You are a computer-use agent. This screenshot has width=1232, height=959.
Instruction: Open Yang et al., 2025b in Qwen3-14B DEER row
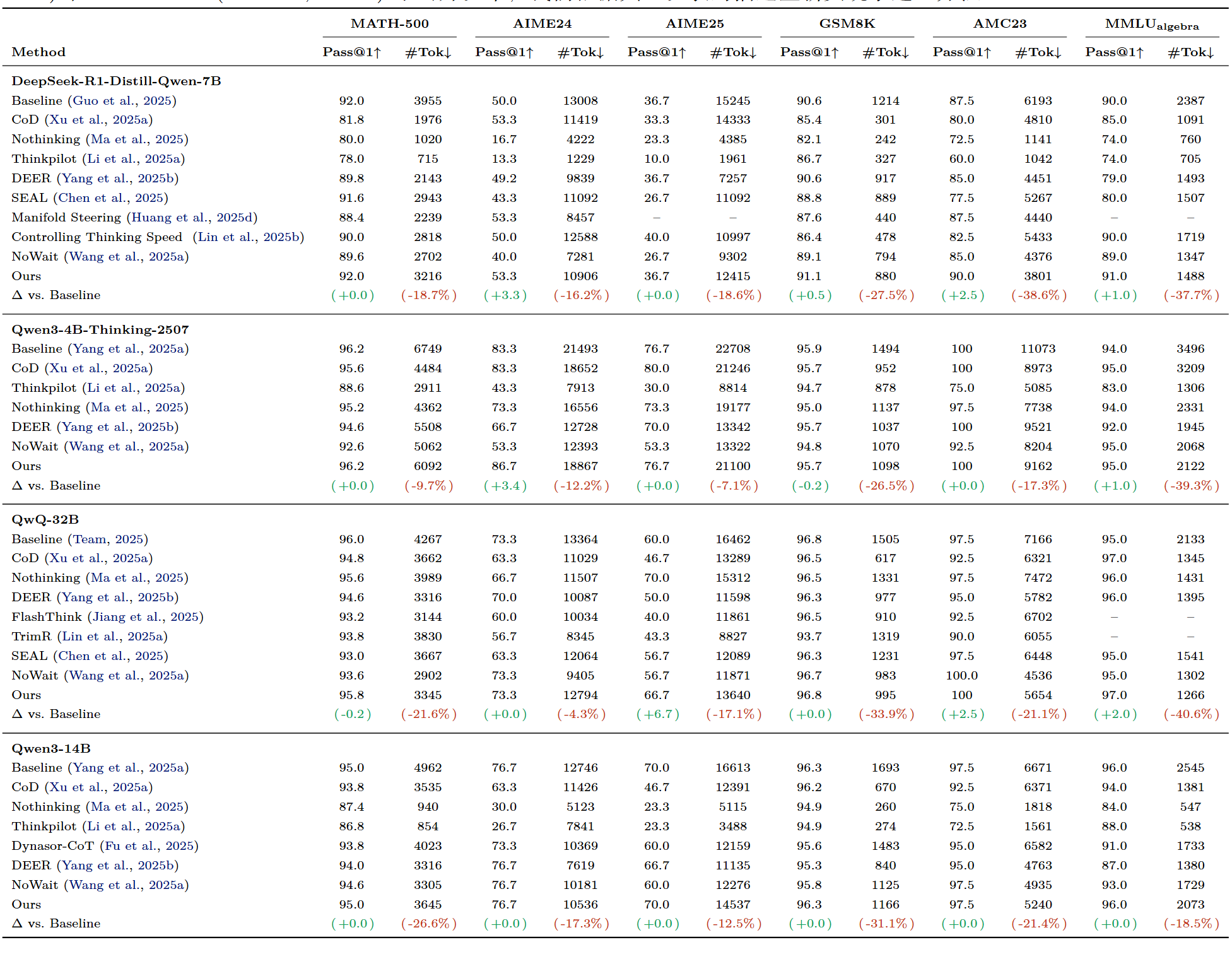pyautogui.click(x=118, y=865)
